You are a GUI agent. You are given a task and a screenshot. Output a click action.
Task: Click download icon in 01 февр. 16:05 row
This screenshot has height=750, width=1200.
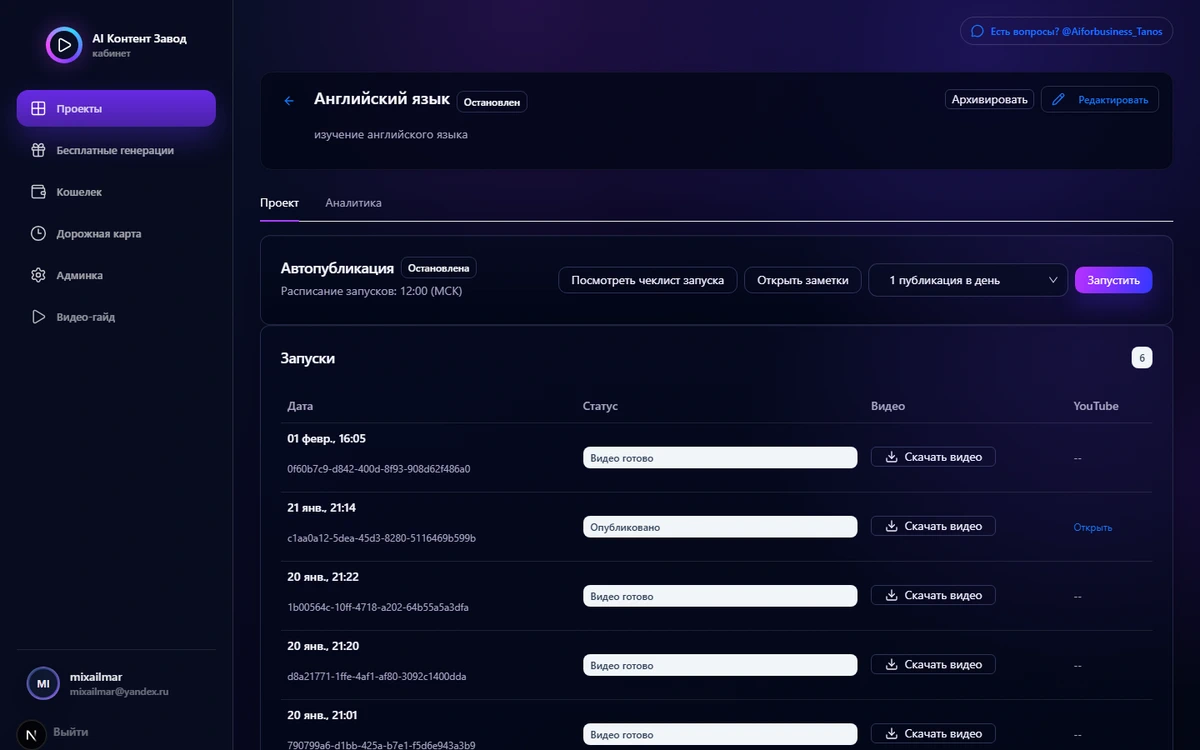tap(891, 457)
